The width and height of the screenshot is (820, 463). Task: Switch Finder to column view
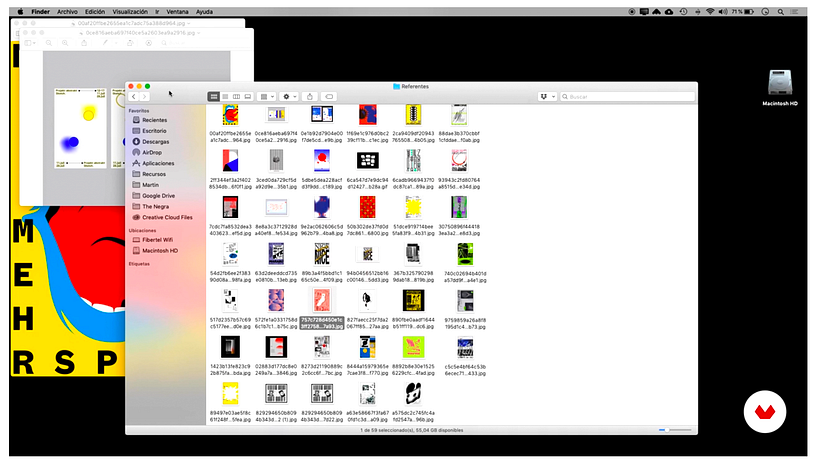236,97
